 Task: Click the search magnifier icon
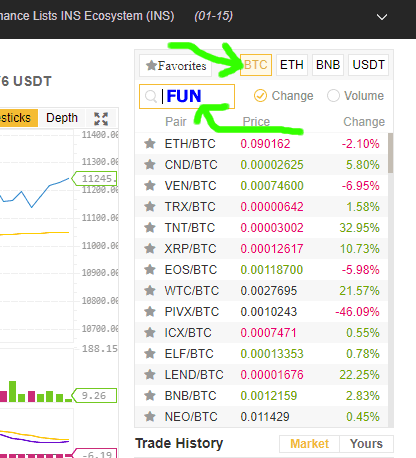click(x=151, y=96)
